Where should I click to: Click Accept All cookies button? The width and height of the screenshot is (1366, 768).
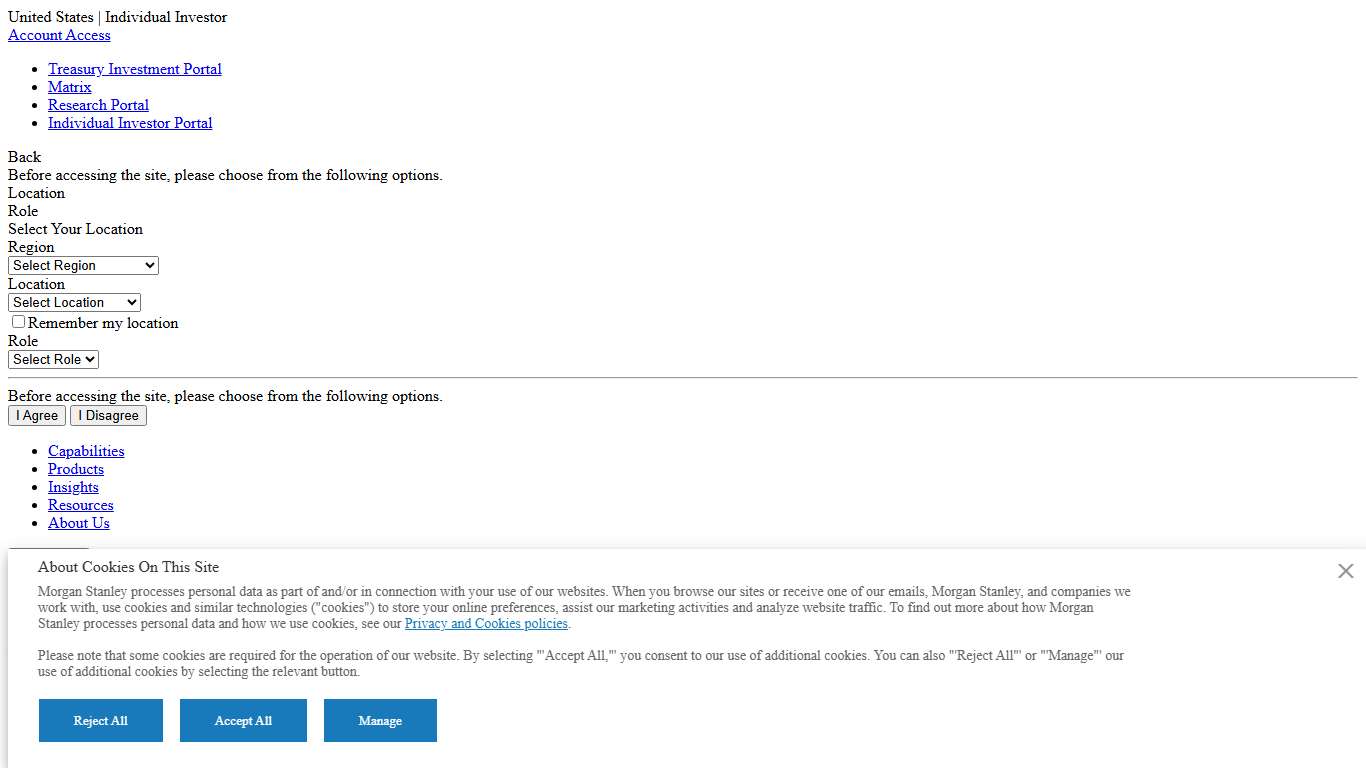(x=243, y=721)
